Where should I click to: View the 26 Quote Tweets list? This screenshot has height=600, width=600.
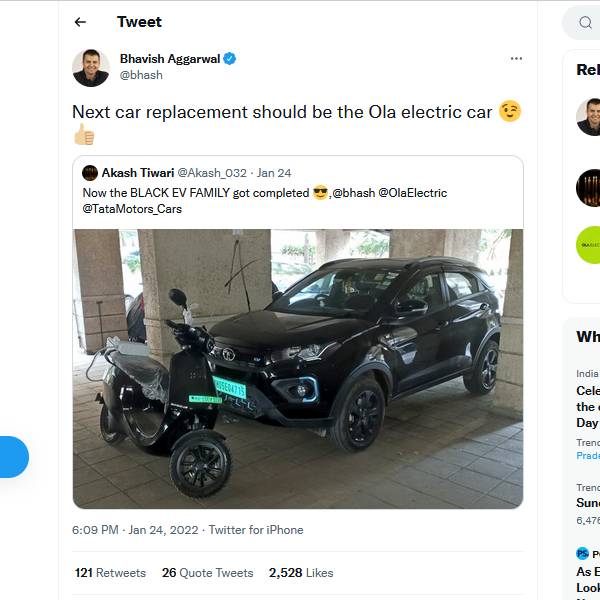pyautogui.click(x=207, y=573)
